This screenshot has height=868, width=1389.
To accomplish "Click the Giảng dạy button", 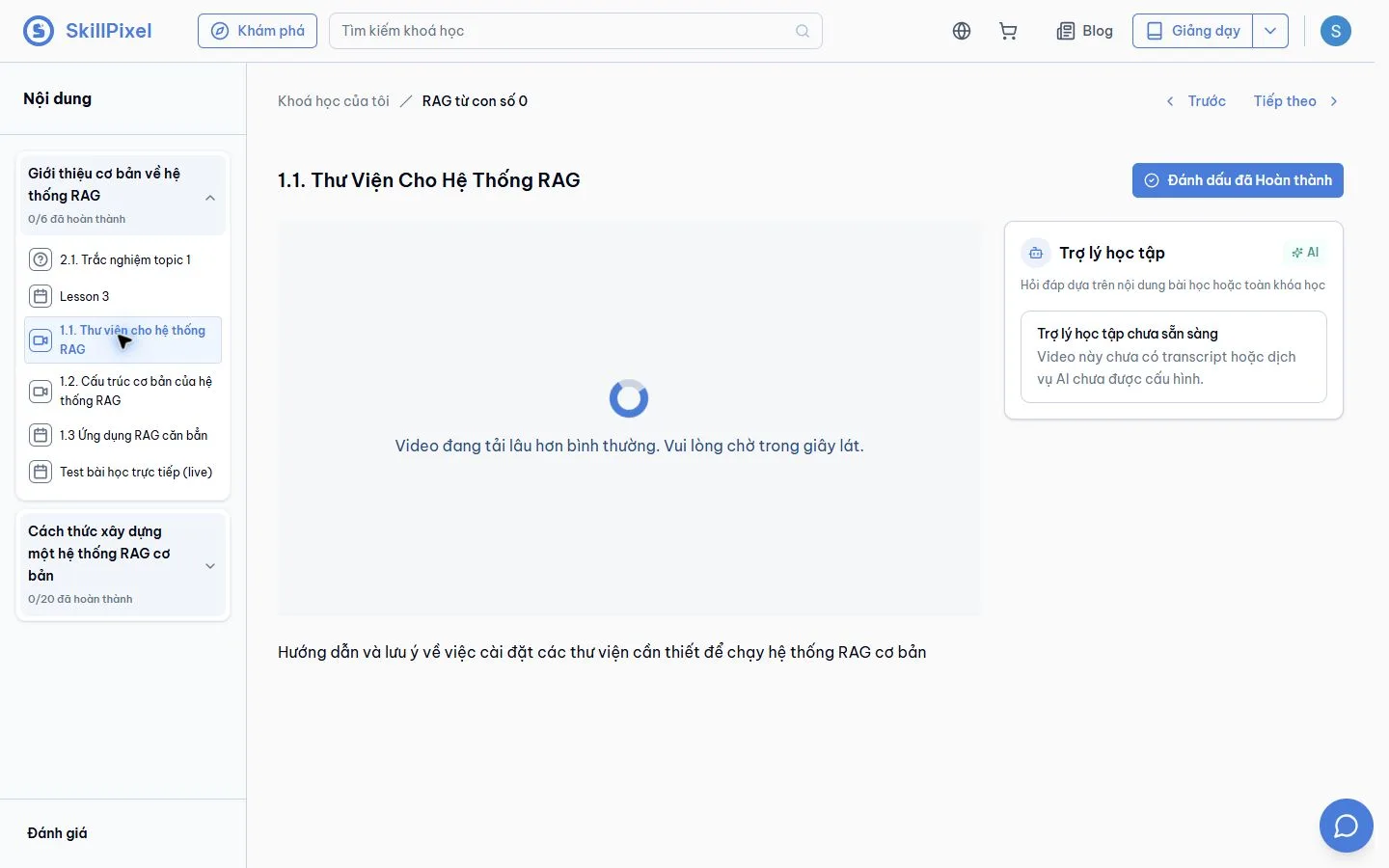I will pos(1193,31).
